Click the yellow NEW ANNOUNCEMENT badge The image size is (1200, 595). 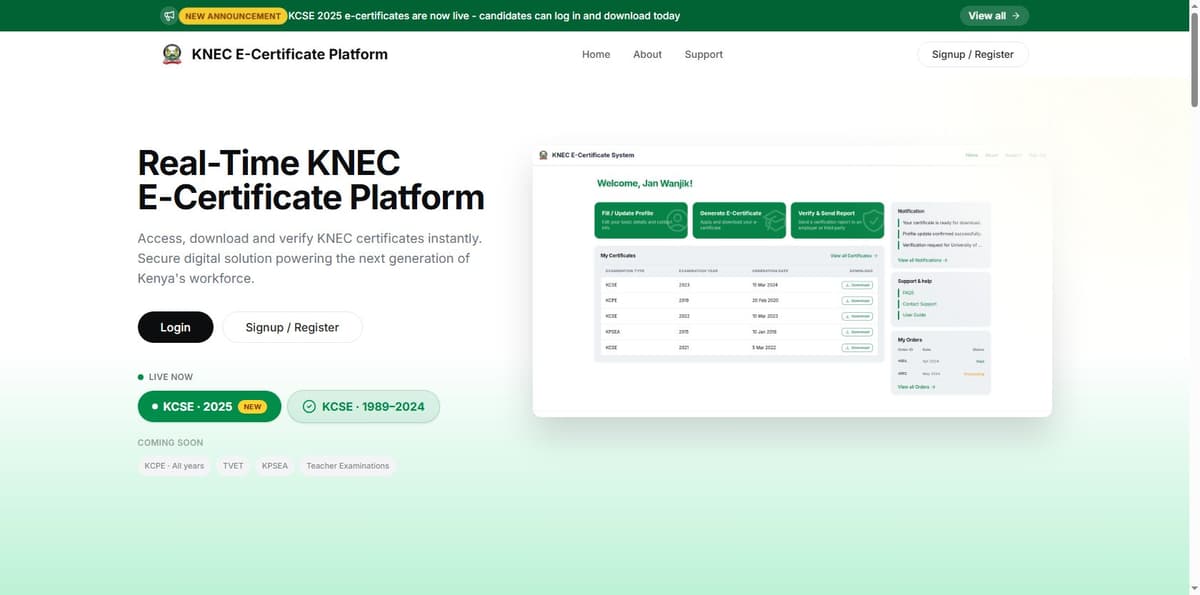pyautogui.click(x=232, y=16)
